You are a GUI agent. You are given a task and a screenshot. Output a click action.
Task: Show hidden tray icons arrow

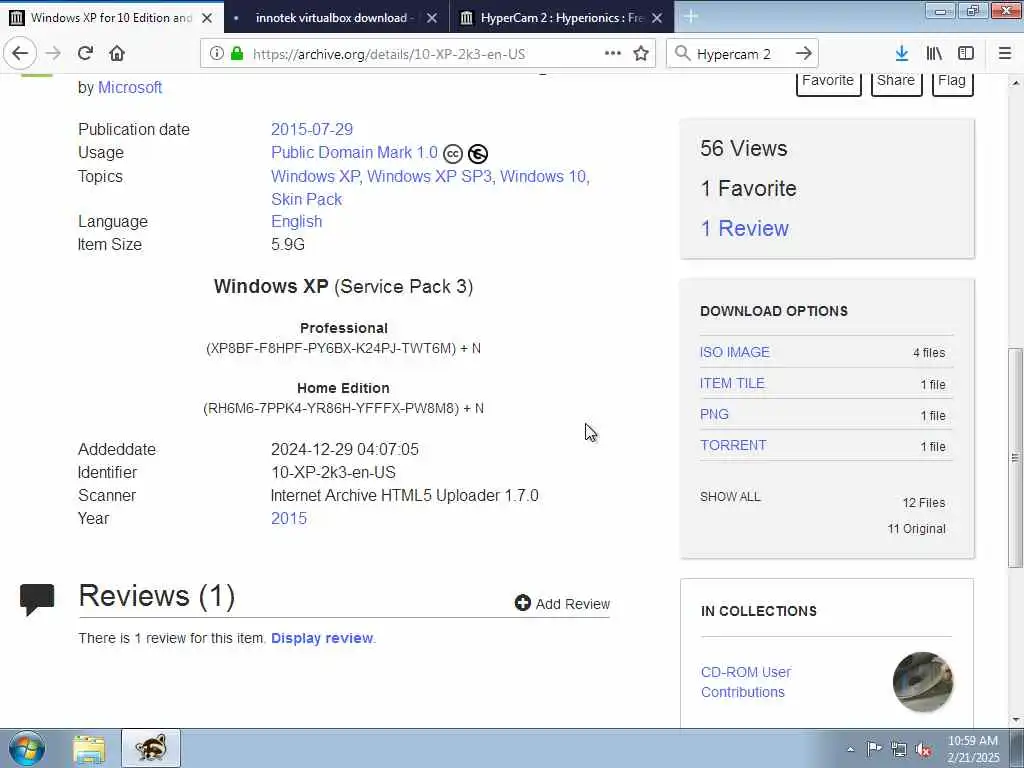tap(850, 750)
